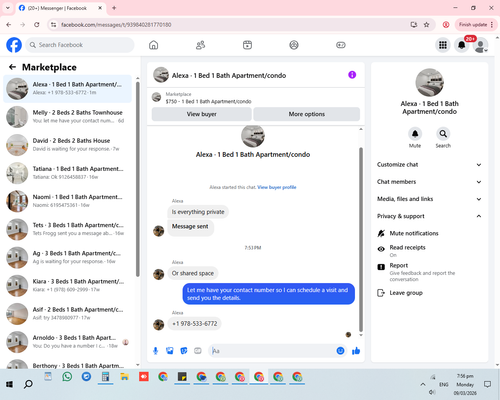The height and width of the screenshot is (400, 500).
Task: Click the Mute bell icon in chat panel
Action: [x=415, y=134]
